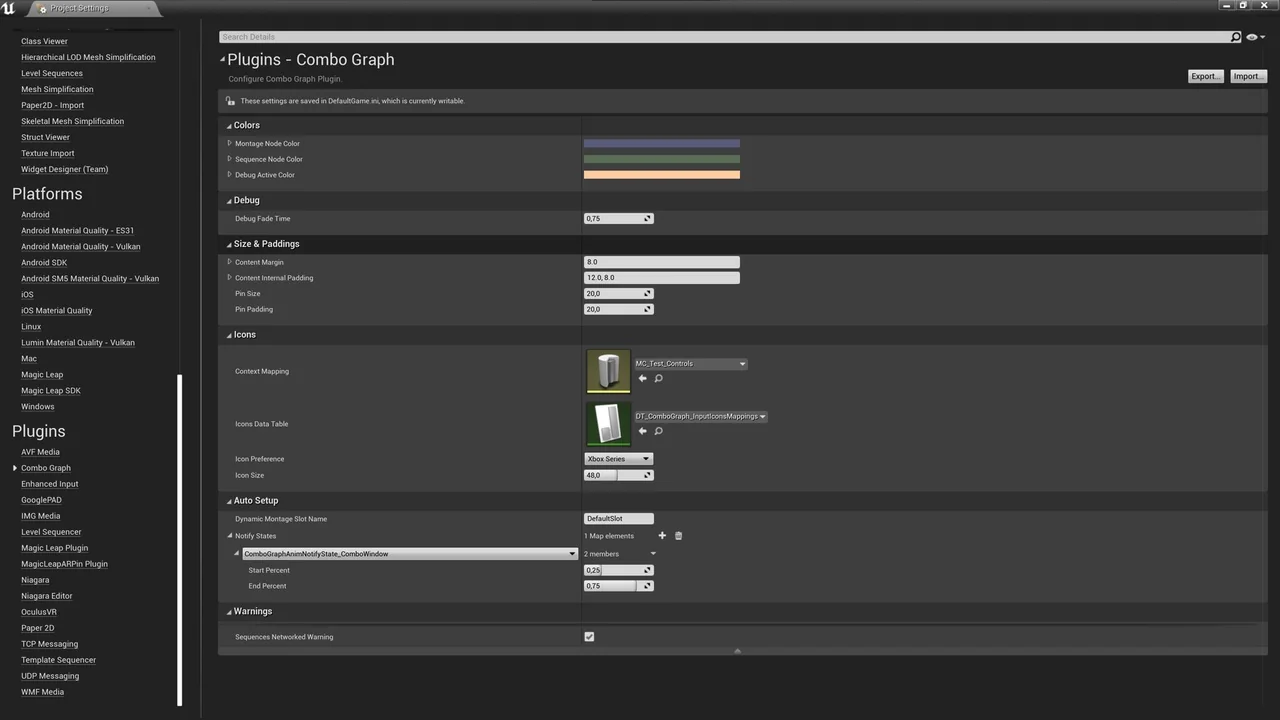1280x720 pixels.
Task: Expand the Montage Node Color property
Action: pyautogui.click(x=230, y=143)
